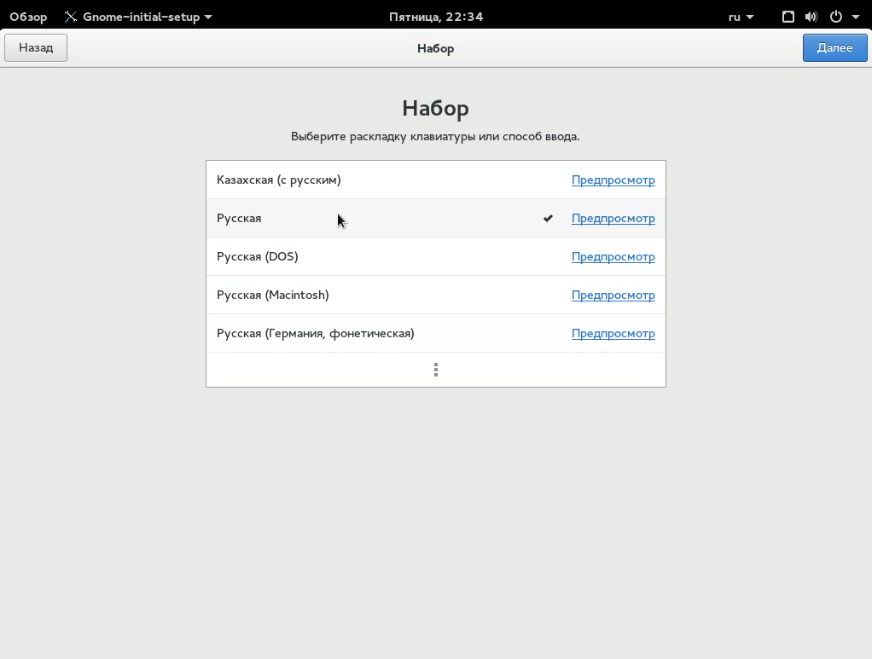Select the Русская (DOS) layout
Image resolution: width=872 pixels, height=659 pixels.
click(x=258, y=257)
